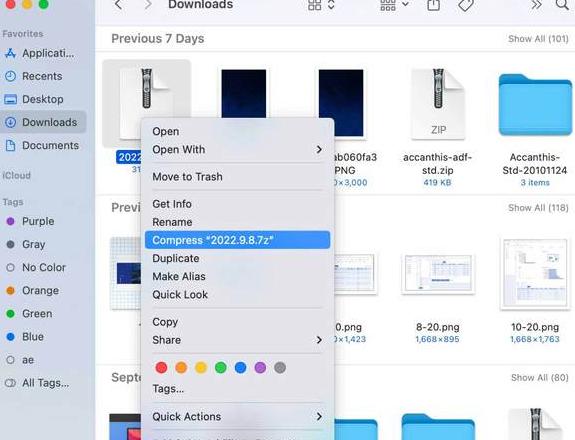Select Recents in the sidebar

[x=34, y=76]
